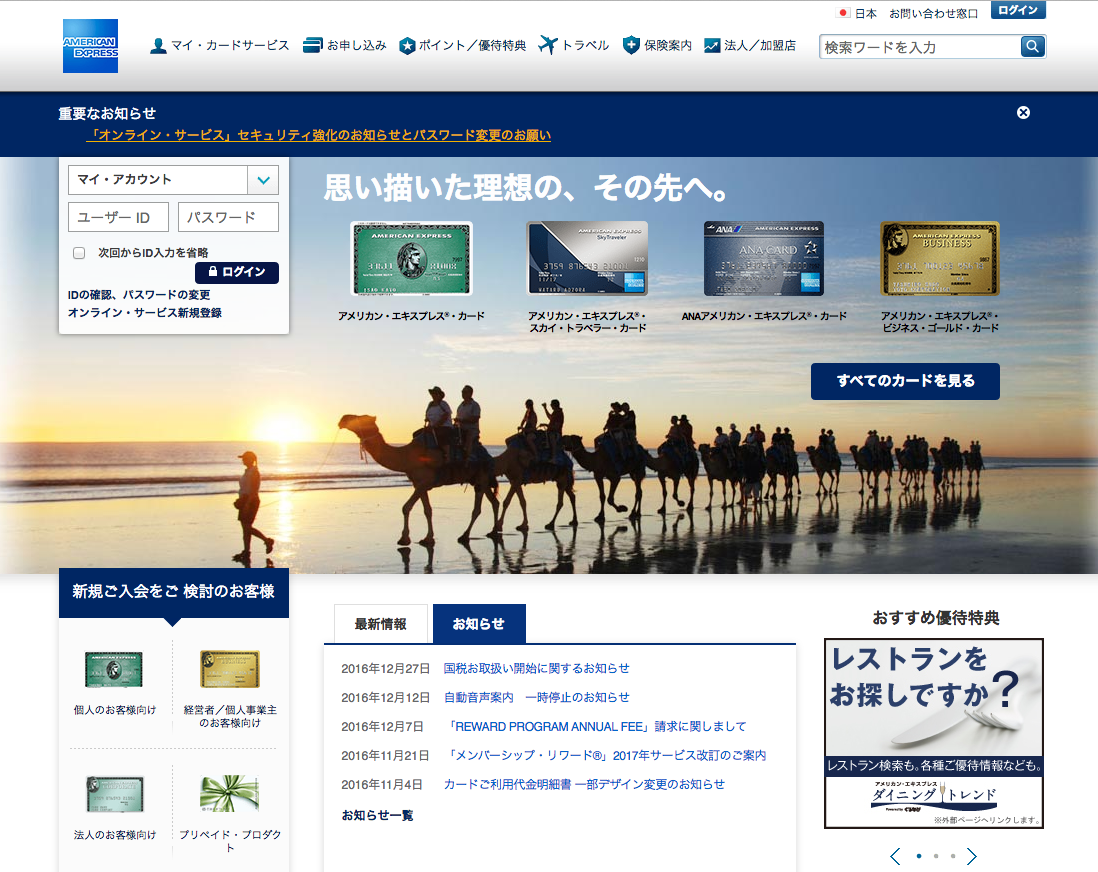This screenshot has width=1098, height=872.
Task: Click the American Express logo
Action: (x=90, y=46)
